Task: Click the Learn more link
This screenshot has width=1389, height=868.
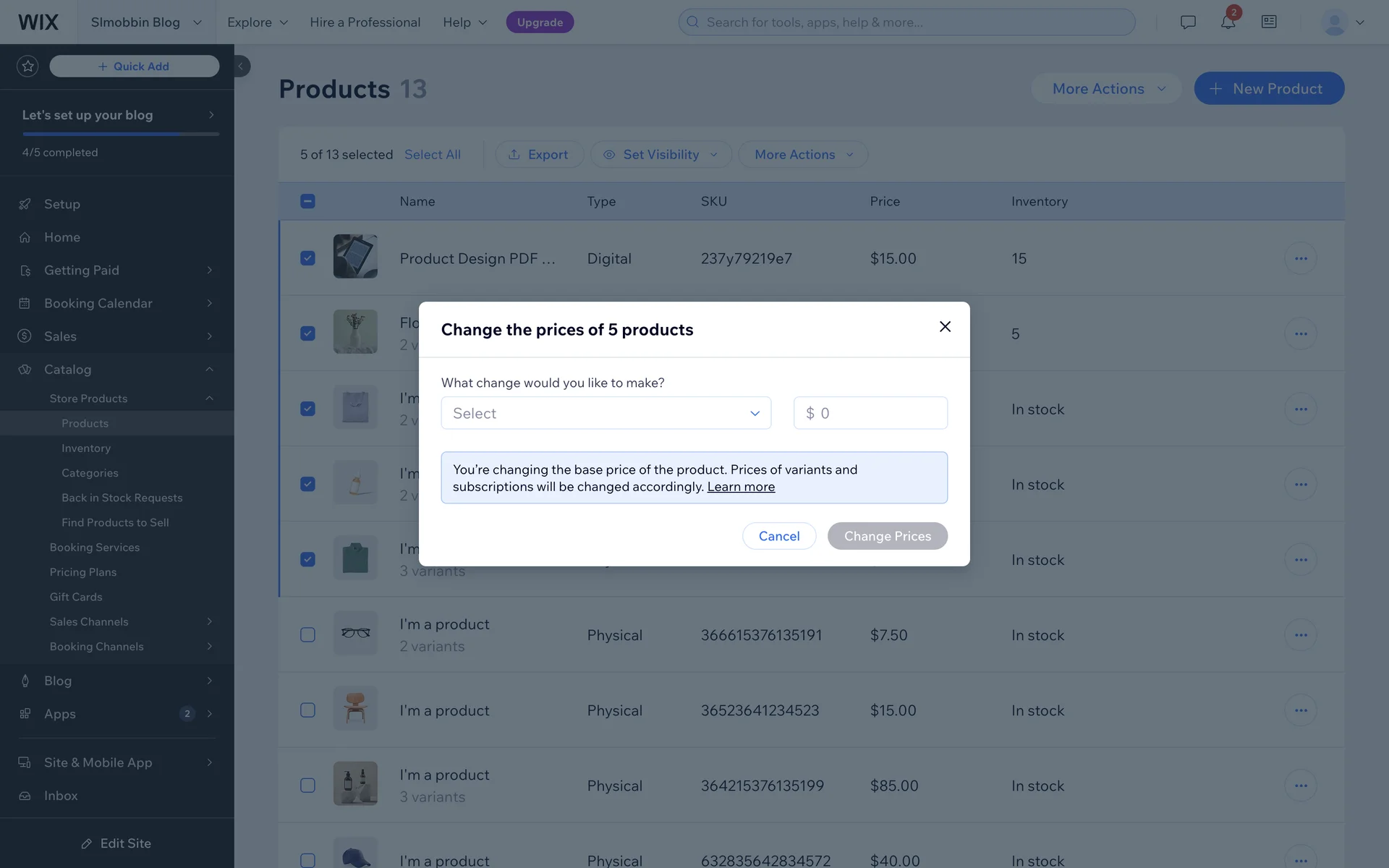Action: [x=741, y=487]
